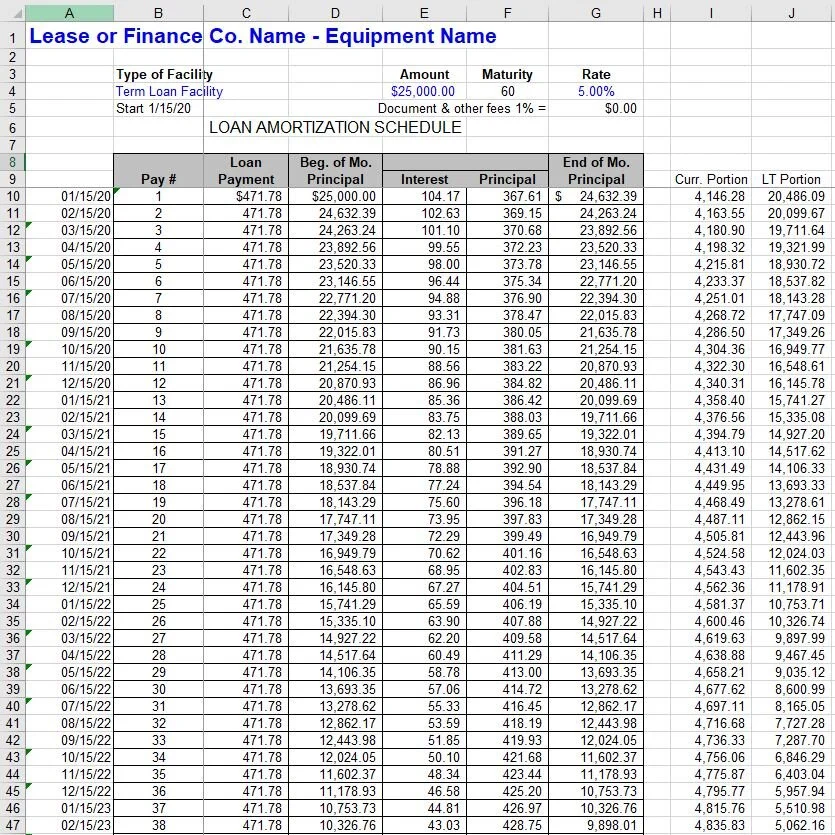Screen dimensions: 835x835
Task: Click interest cell 44.81
Action: tap(424, 808)
